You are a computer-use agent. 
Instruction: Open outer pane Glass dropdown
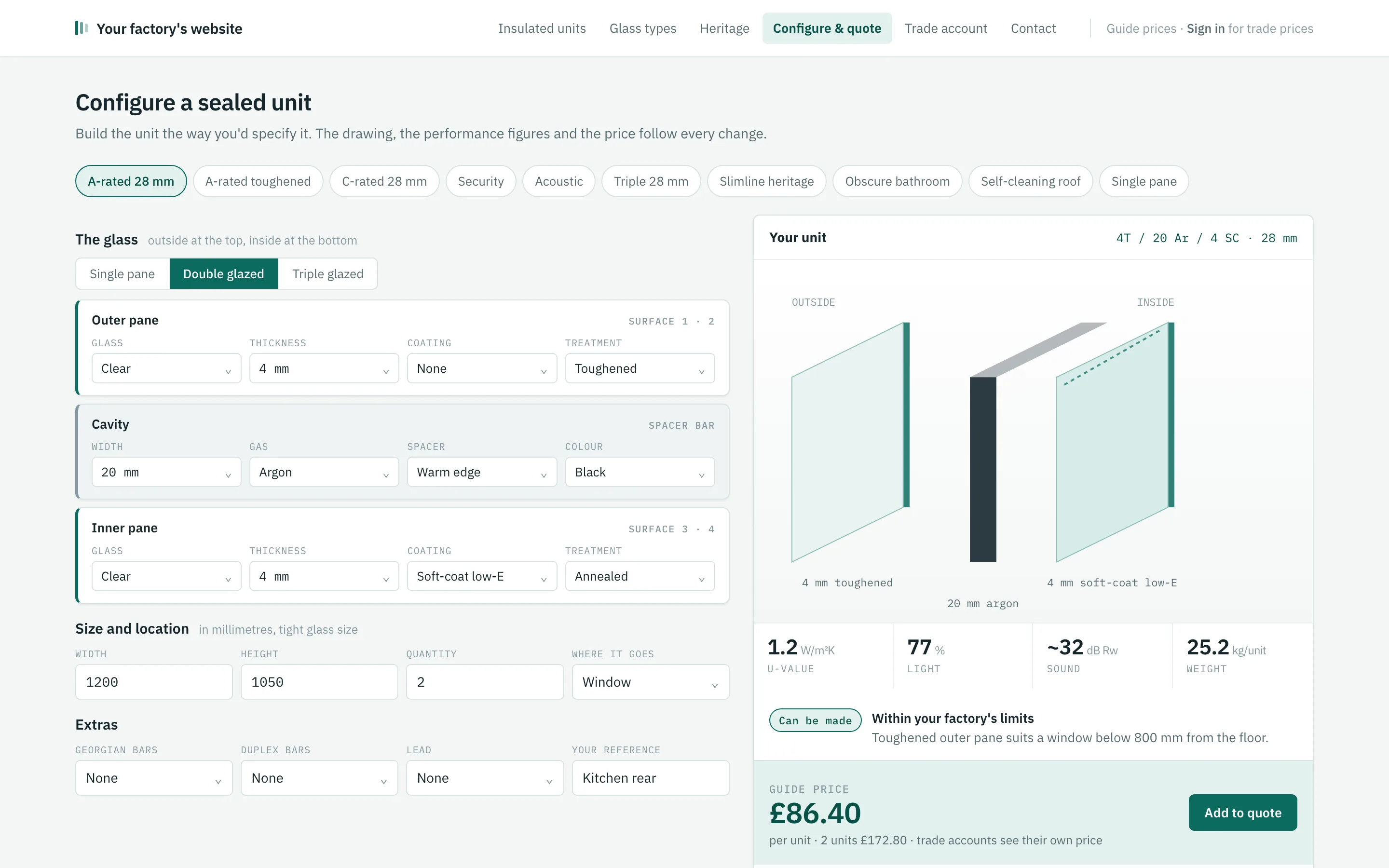point(166,368)
